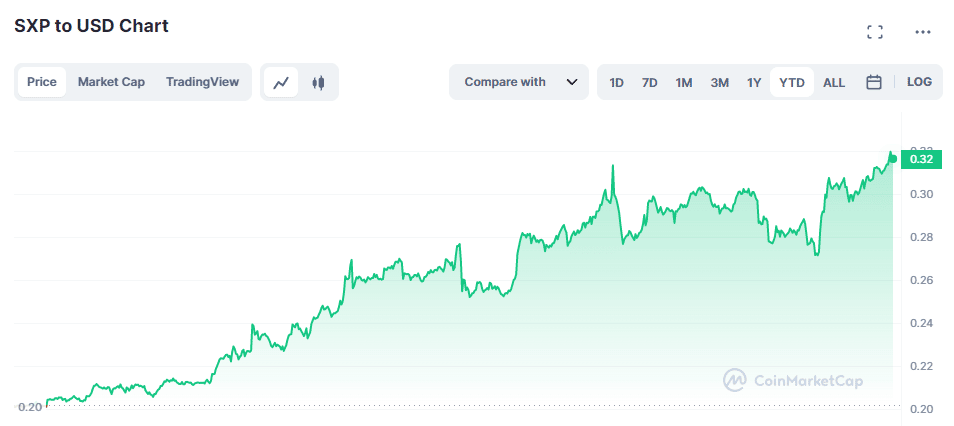Image resolution: width=954 pixels, height=426 pixels.
Task: Select the Market Cap tab
Action: click(x=111, y=82)
